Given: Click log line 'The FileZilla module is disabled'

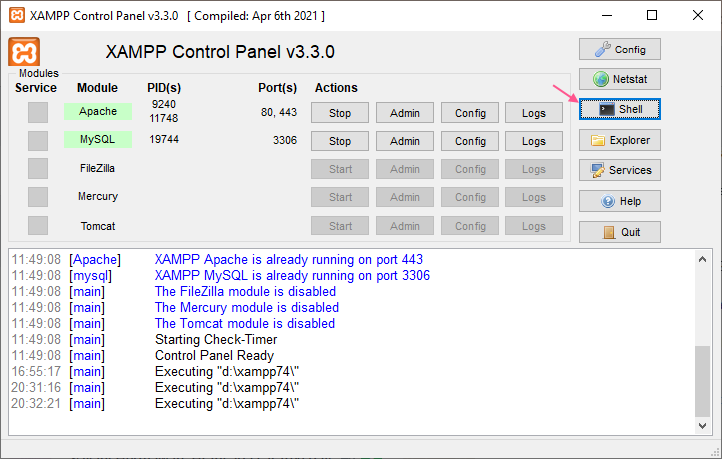Looking at the screenshot, I should point(245,291).
